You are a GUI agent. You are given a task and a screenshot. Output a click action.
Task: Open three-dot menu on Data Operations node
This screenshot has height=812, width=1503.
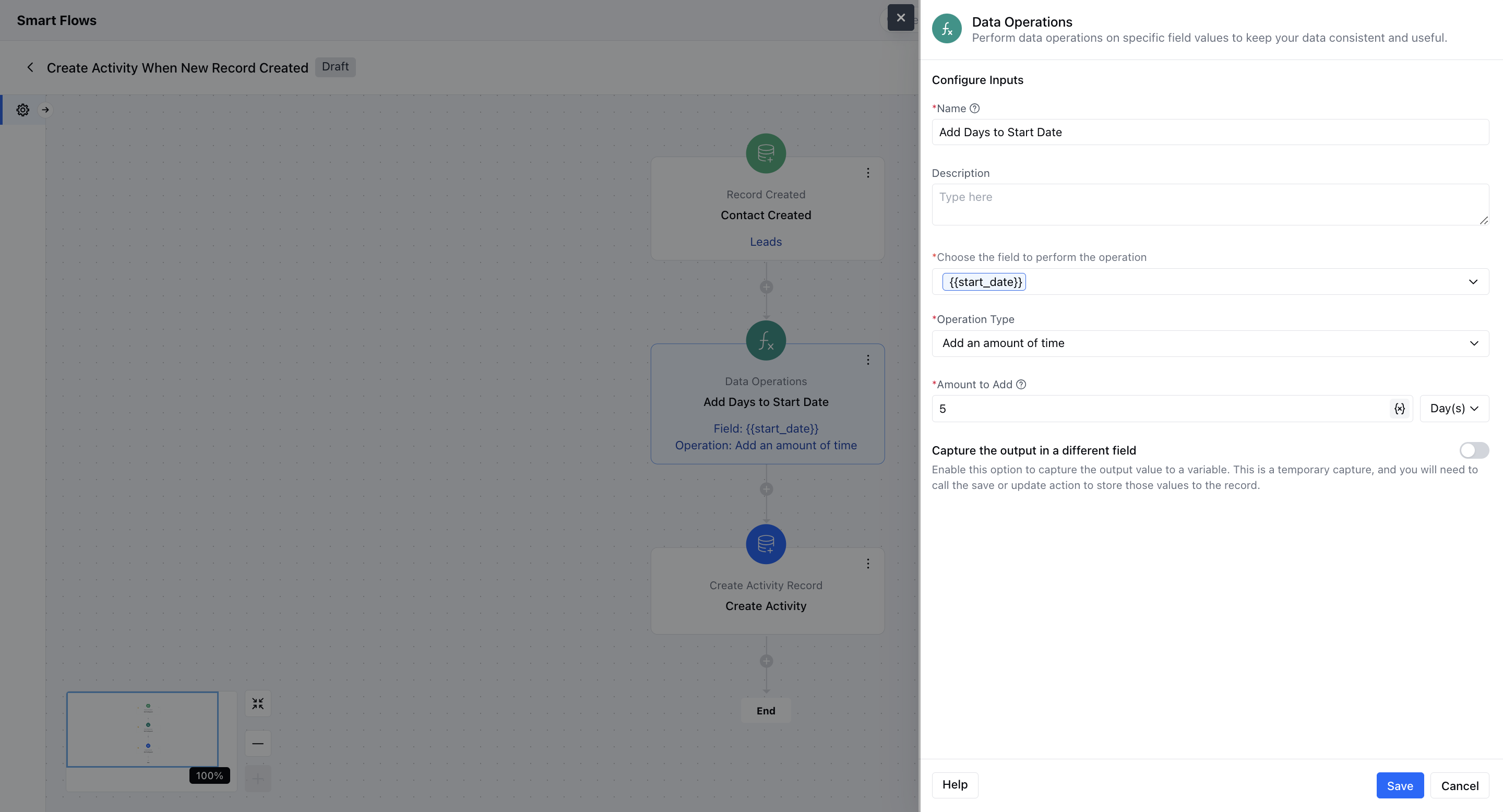867,360
